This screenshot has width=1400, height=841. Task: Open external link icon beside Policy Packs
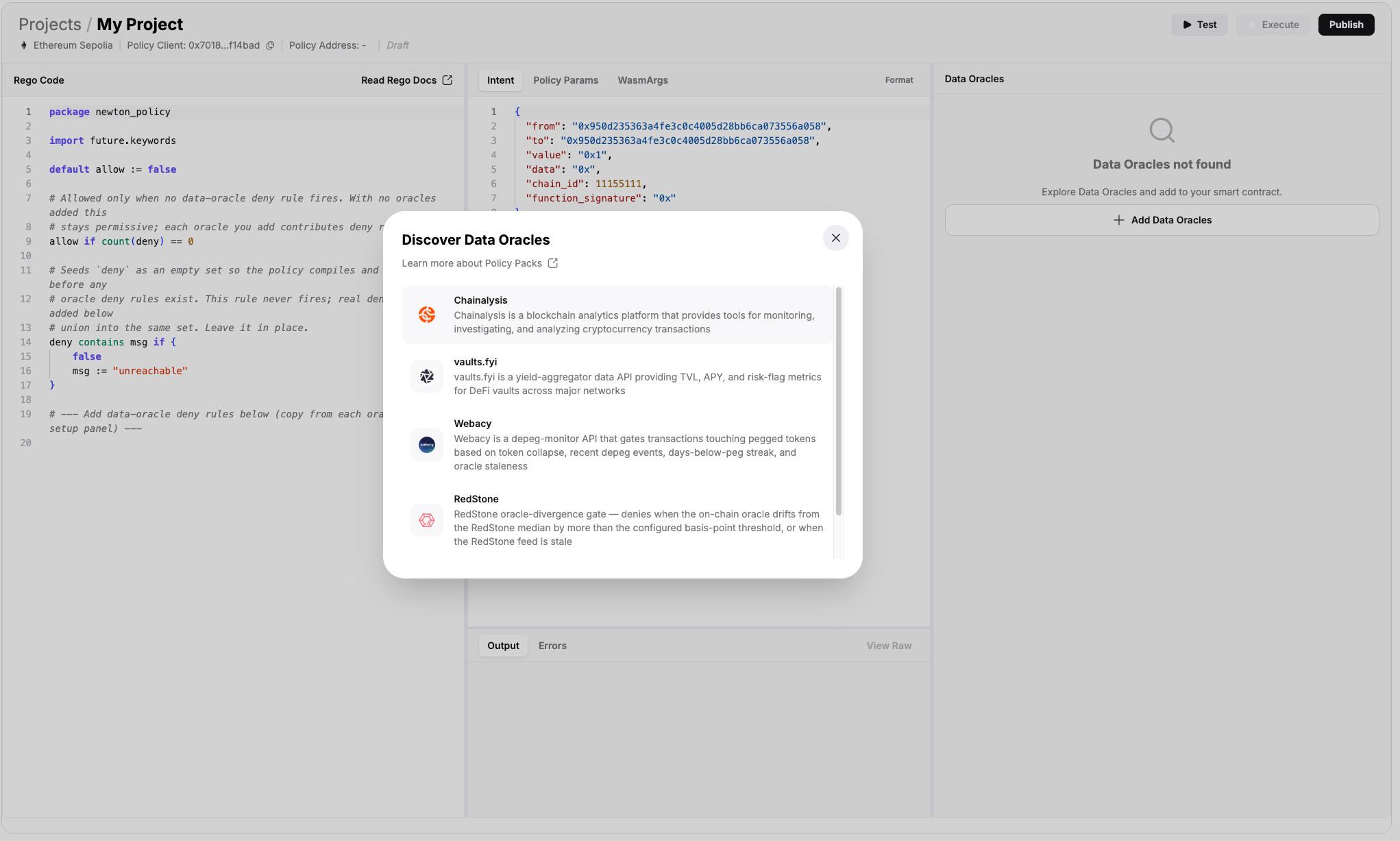553,263
